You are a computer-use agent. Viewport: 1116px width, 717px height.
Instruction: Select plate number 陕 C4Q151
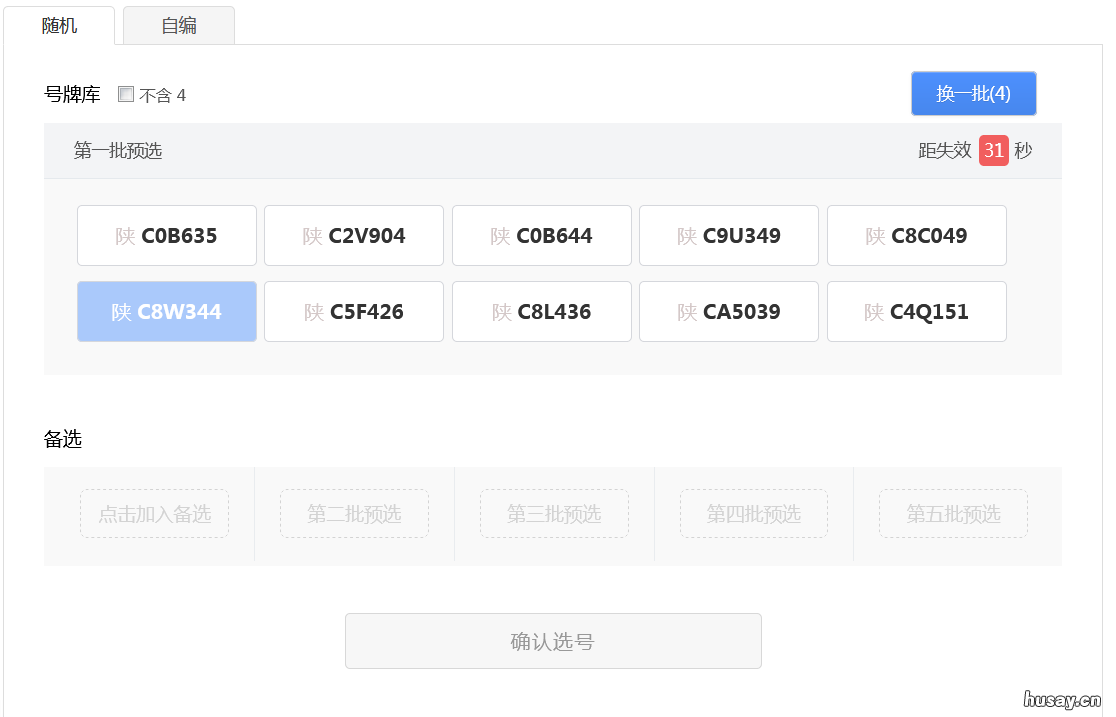[916, 312]
